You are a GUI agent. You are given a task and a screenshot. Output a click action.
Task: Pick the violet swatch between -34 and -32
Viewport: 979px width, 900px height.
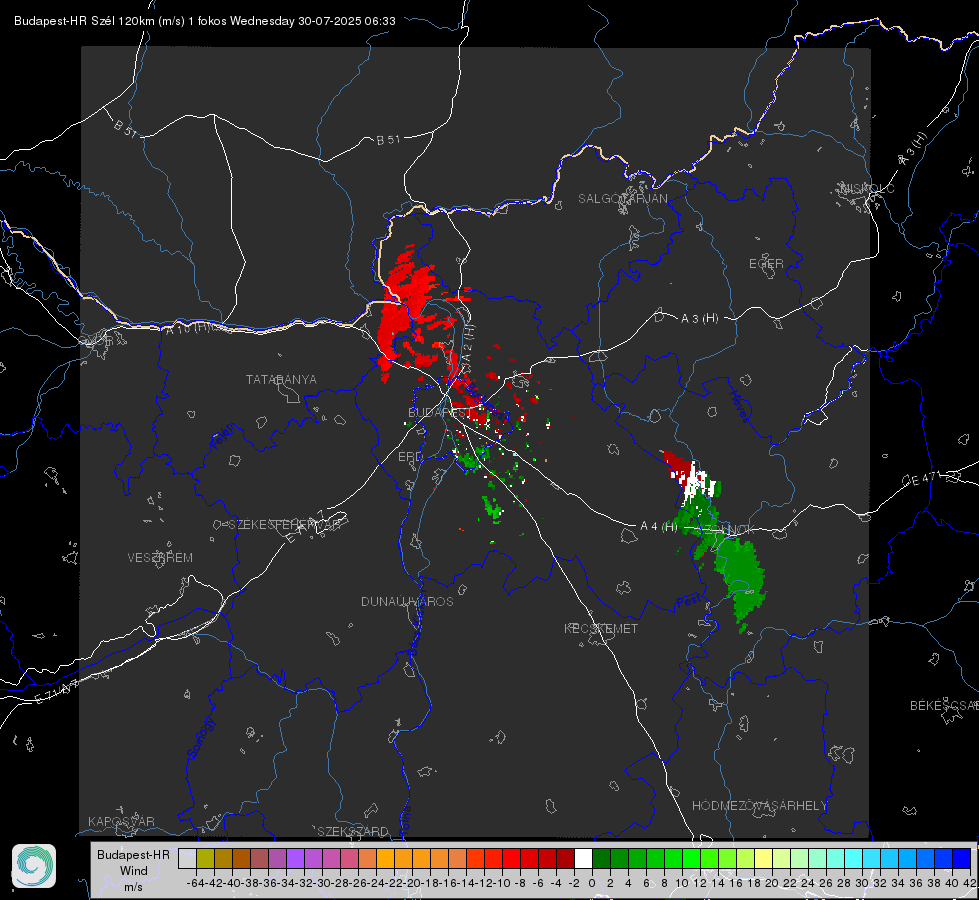click(295, 858)
